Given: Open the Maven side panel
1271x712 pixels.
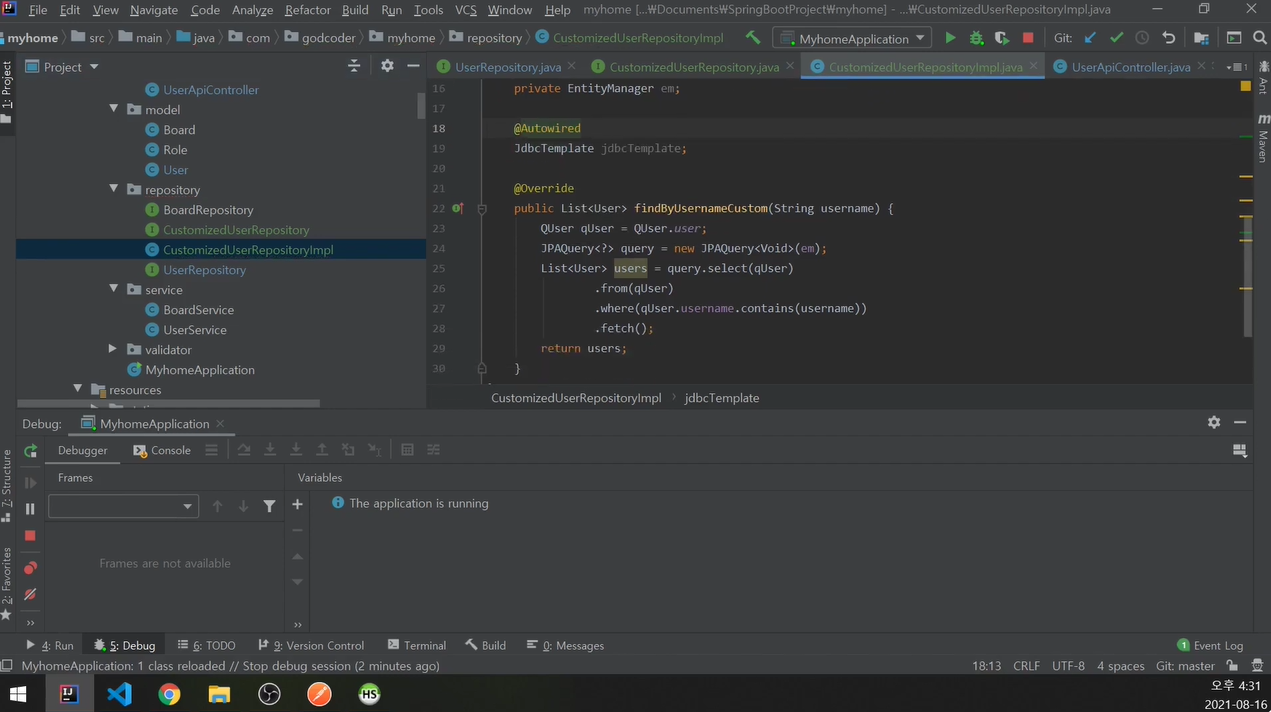Looking at the screenshot, I should coord(1263,139).
